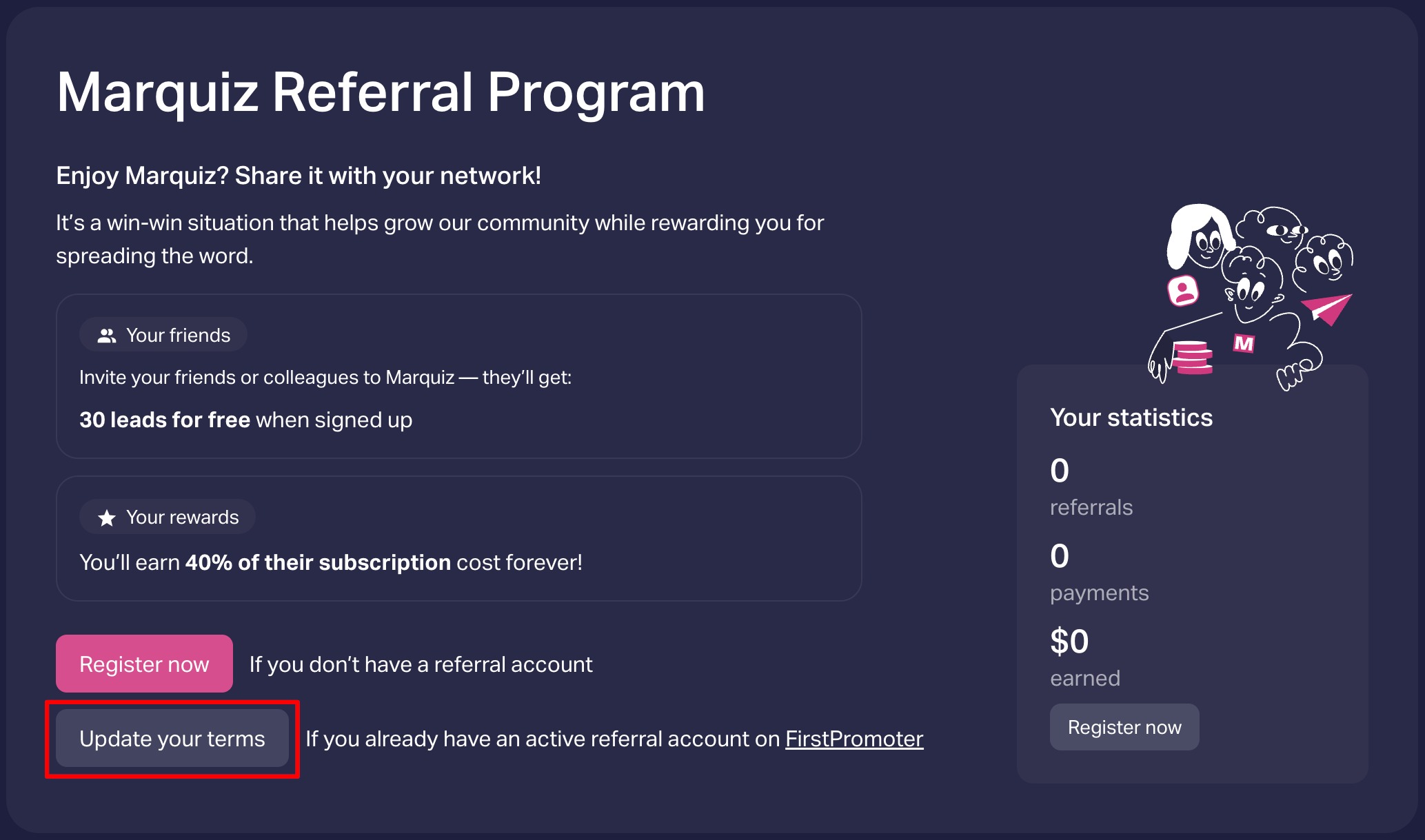Image resolution: width=1425 pixels, height=840 pixels.
Task: Click the Your rewards pill label
Action: coord(168,517)
